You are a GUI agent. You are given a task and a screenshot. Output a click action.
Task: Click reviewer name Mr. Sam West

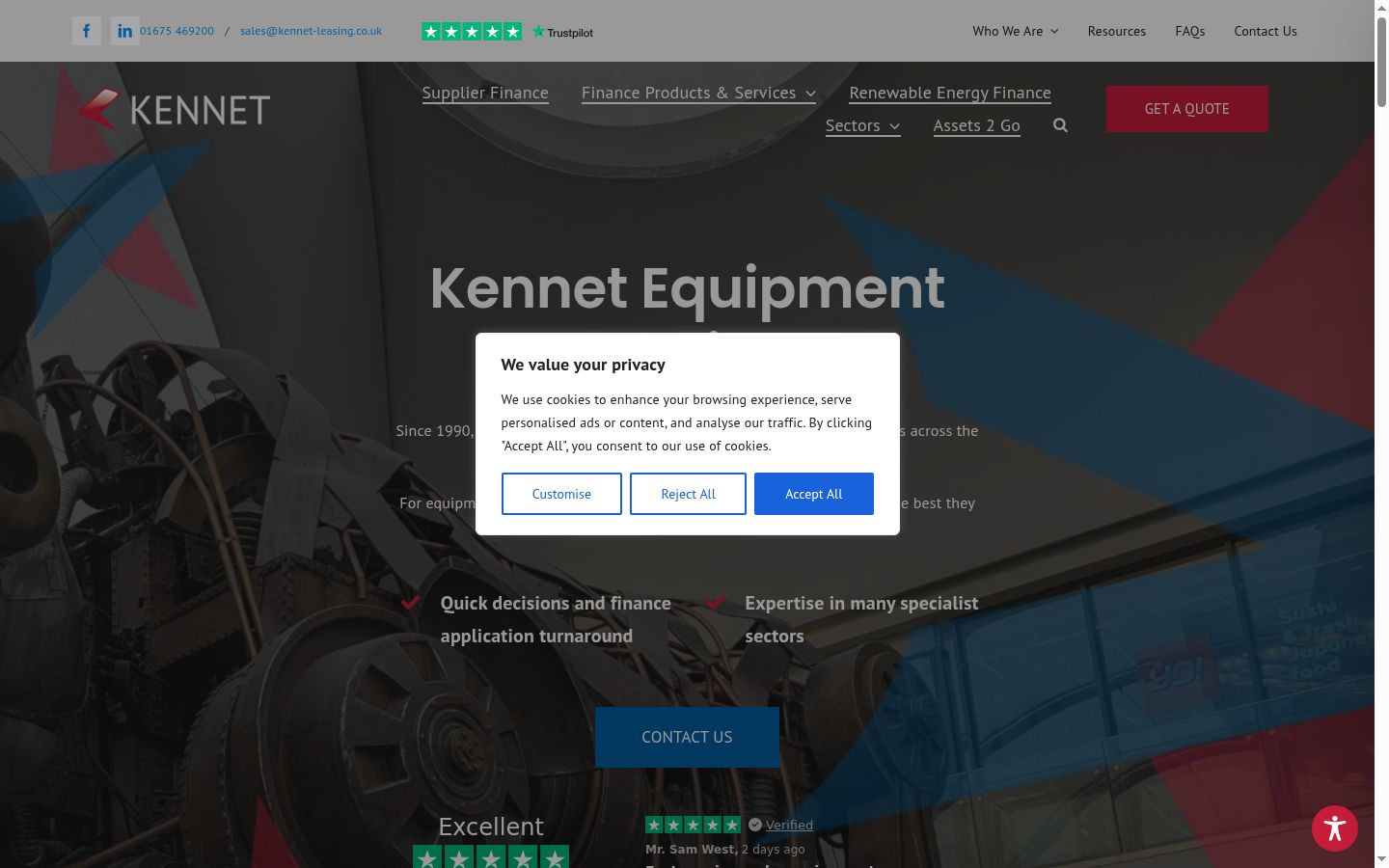point(692,850)
